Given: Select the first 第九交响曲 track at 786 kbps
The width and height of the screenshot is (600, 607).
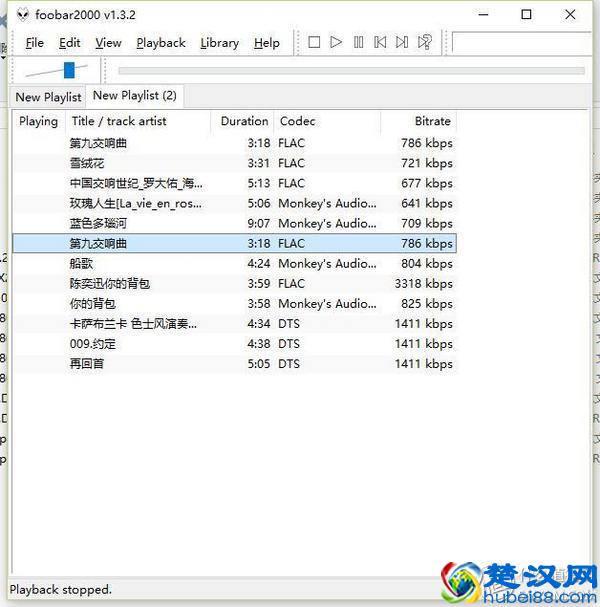Looking at the screenshot, I should pos(235,143).
